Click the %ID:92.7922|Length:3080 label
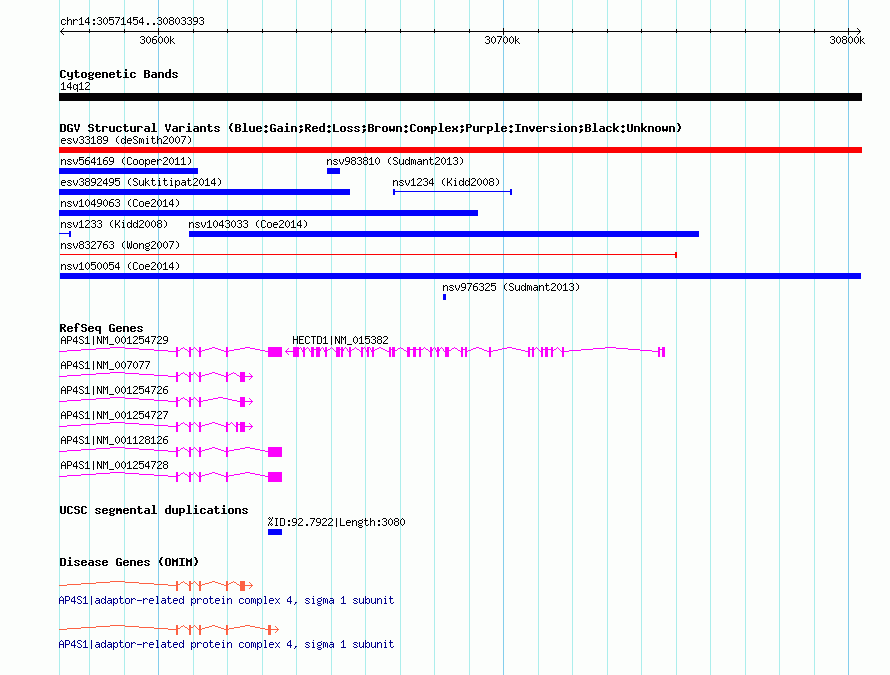The width and height of the screenshot is (890, 675). [337, 522]
